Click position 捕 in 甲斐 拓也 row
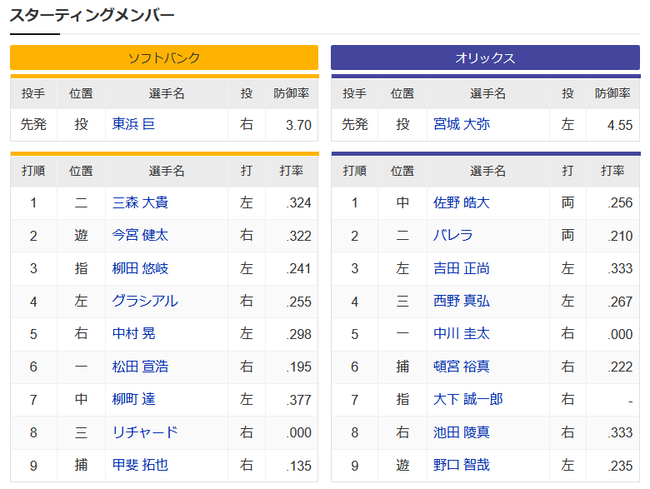650x489 pixels. (81, 465)
